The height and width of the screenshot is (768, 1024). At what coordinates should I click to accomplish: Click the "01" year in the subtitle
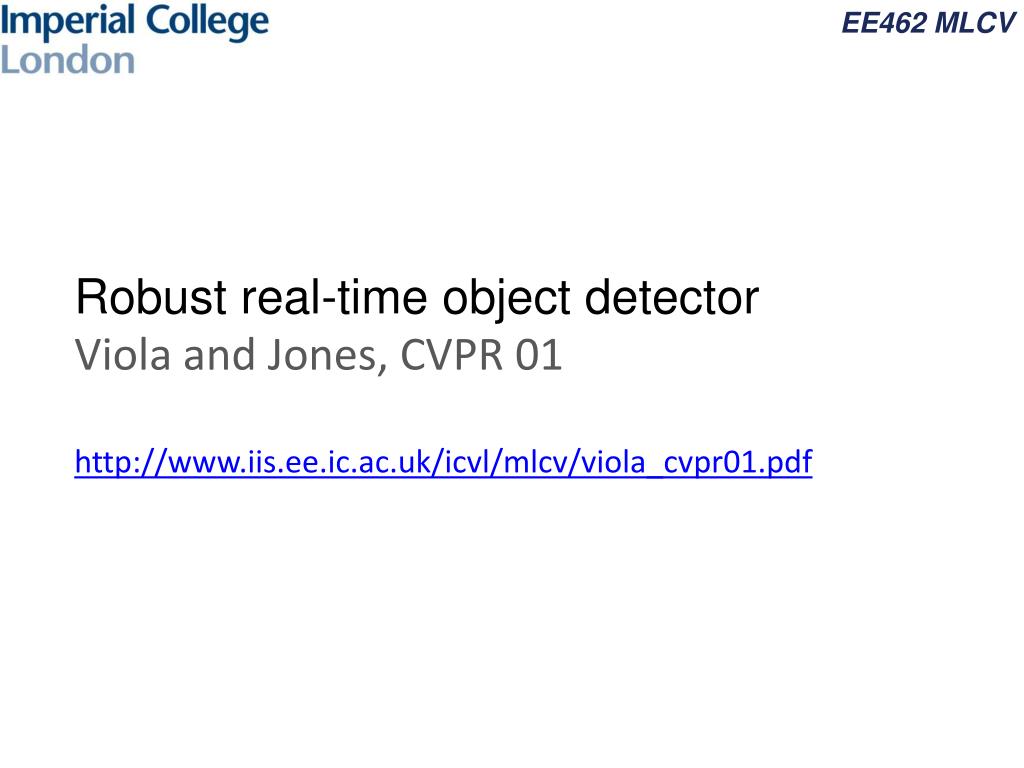point(539,355)
